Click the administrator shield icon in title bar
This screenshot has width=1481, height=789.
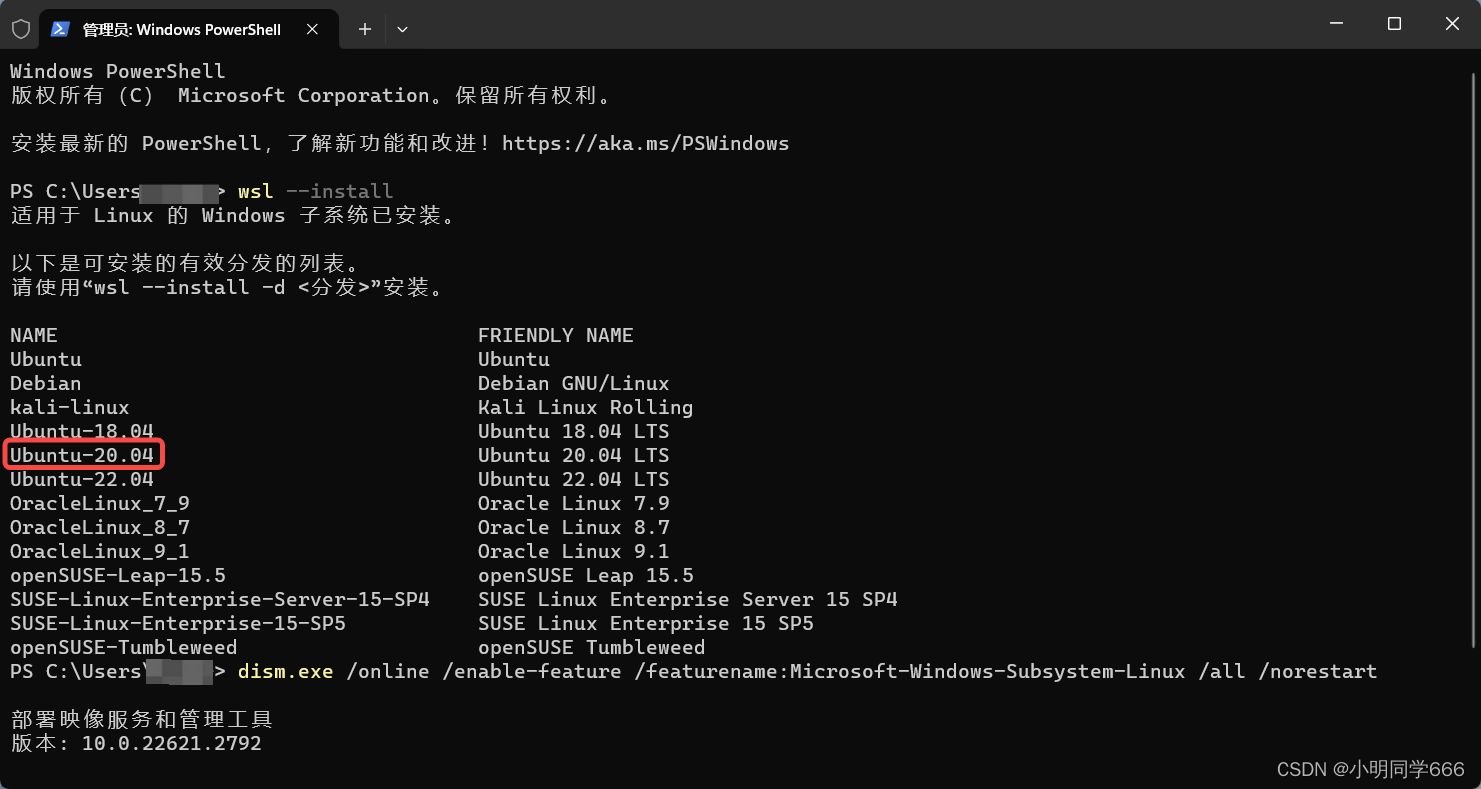19,29
